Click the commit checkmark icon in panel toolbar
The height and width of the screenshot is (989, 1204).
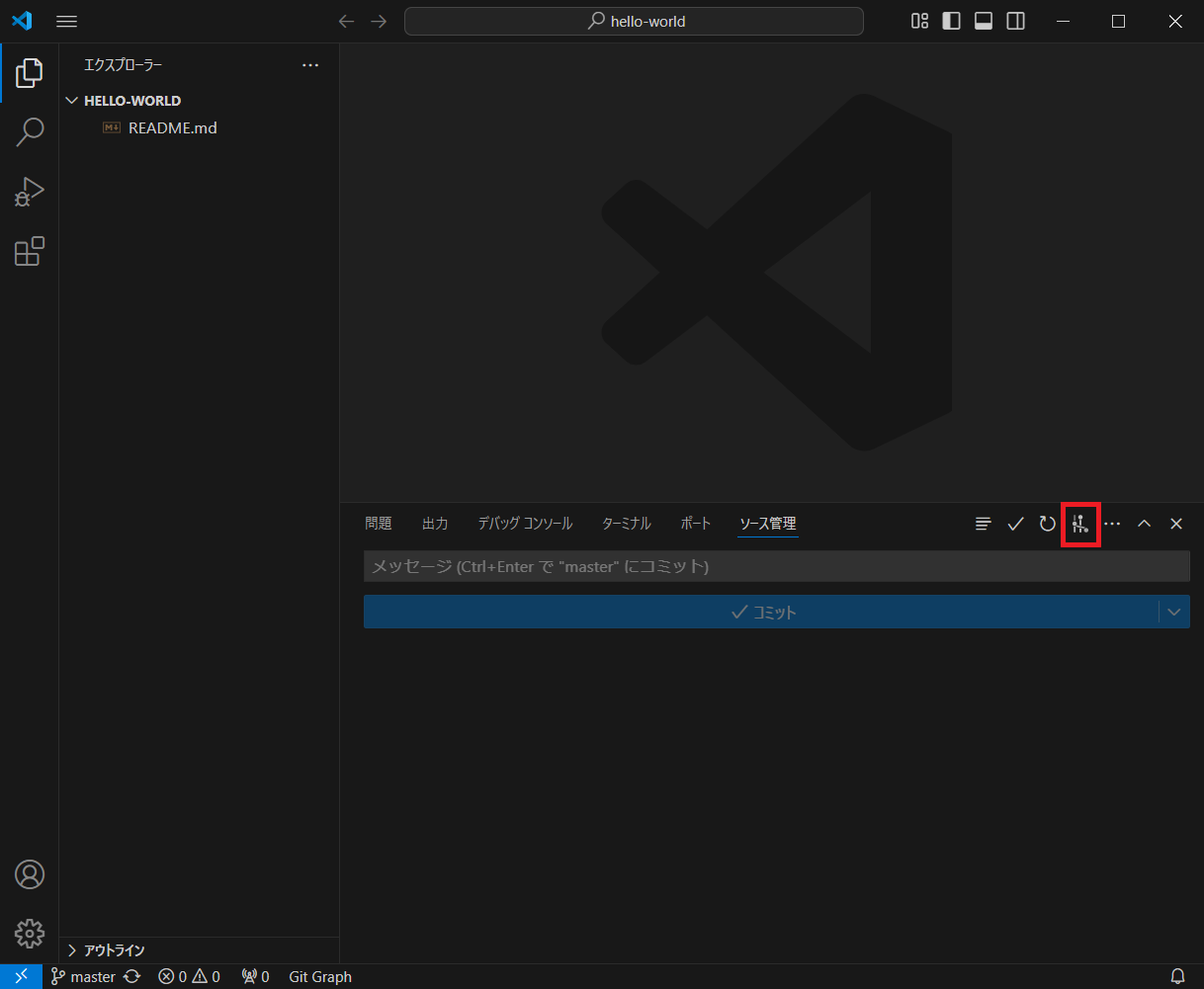tap(1015, 524)
